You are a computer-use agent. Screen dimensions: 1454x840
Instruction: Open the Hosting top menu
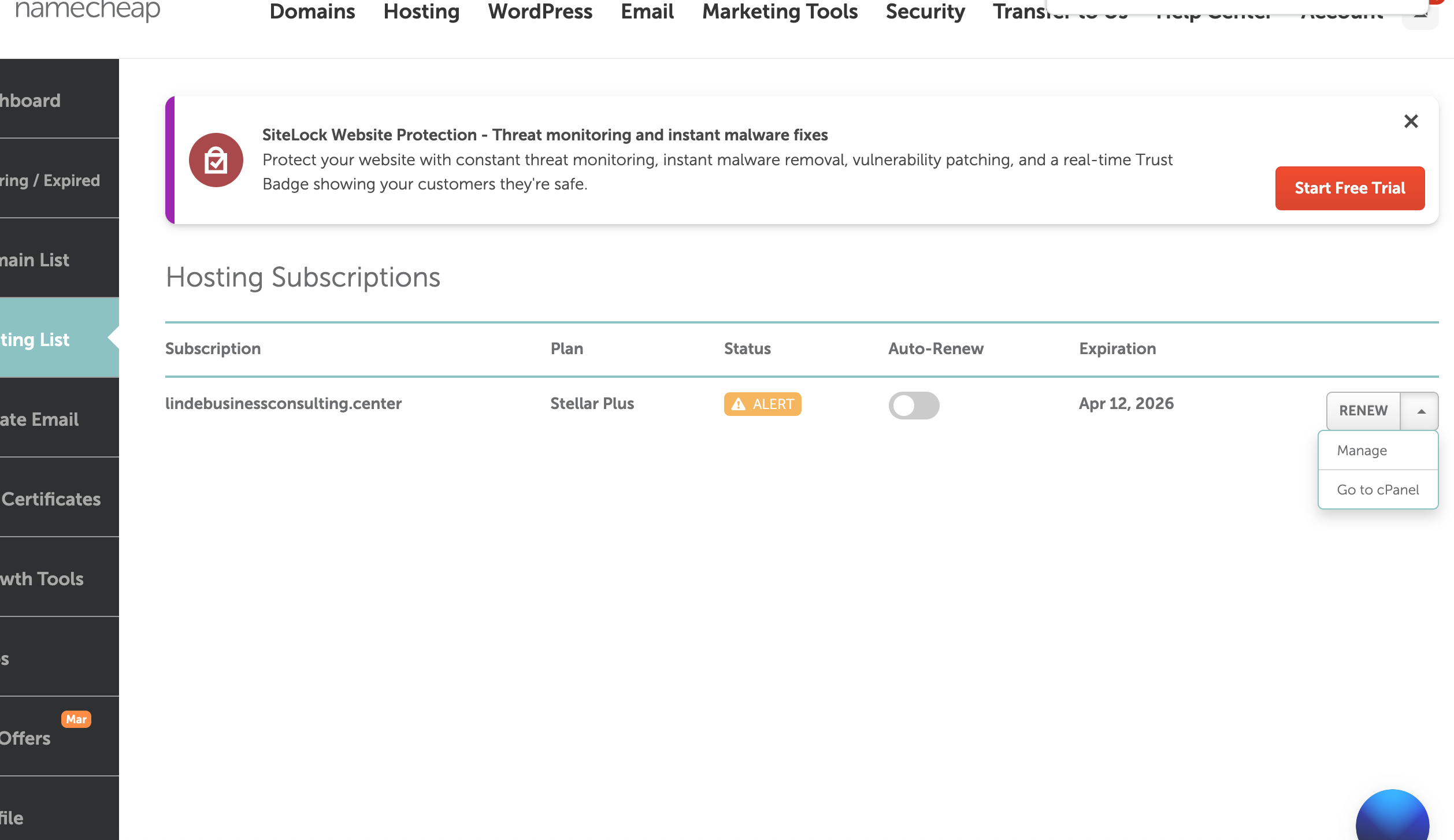[x=421, y=12]
